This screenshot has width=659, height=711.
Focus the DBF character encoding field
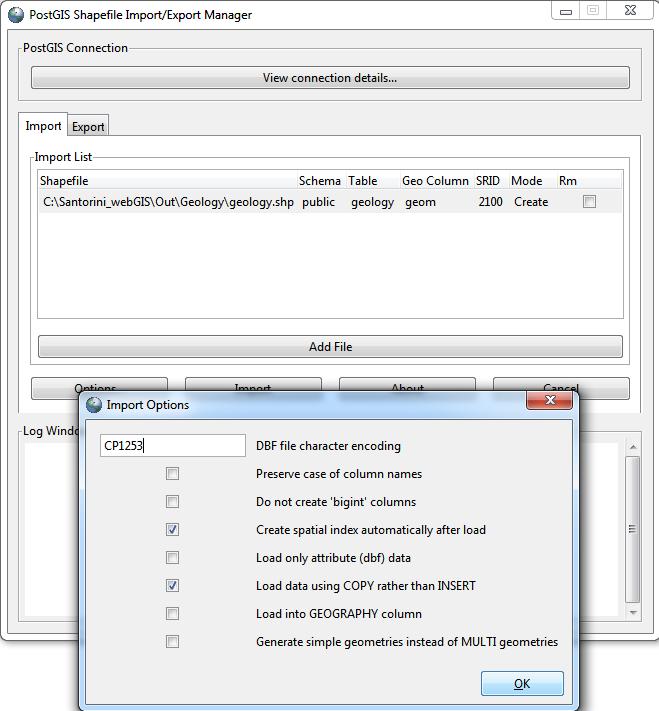tap(173, 445)
